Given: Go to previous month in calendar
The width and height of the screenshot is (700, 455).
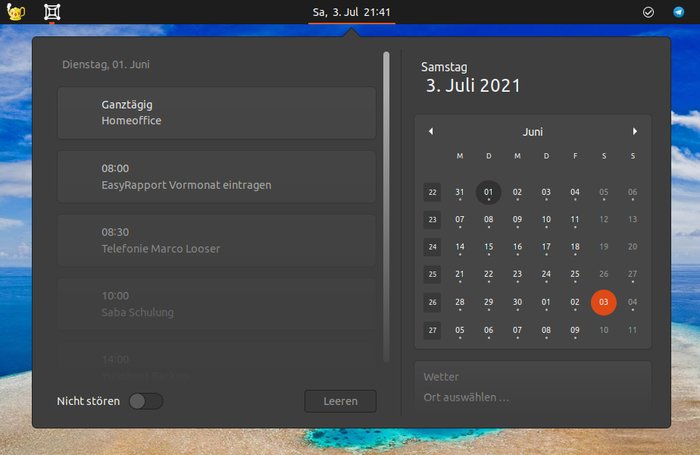Looking at the screenshot, I should [431, 131].
